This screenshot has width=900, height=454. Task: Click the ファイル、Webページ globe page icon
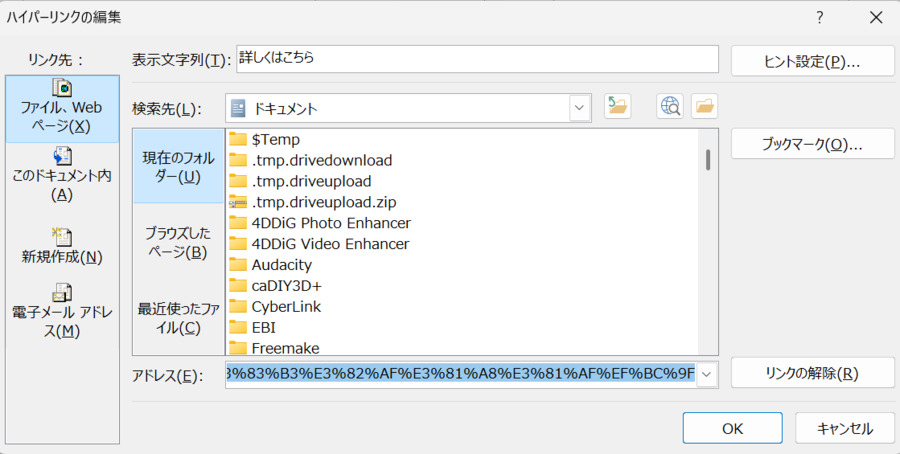tap(62, 88)
